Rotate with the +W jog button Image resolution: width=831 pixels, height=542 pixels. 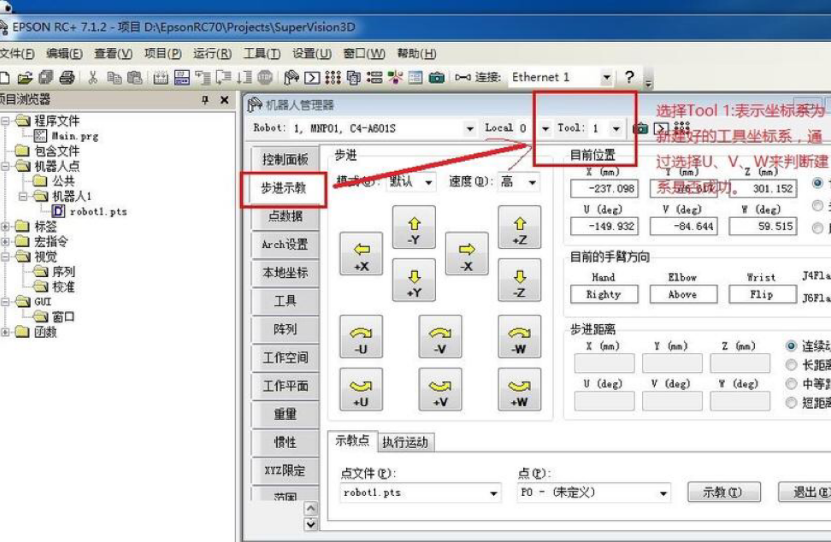pos(519,390)
